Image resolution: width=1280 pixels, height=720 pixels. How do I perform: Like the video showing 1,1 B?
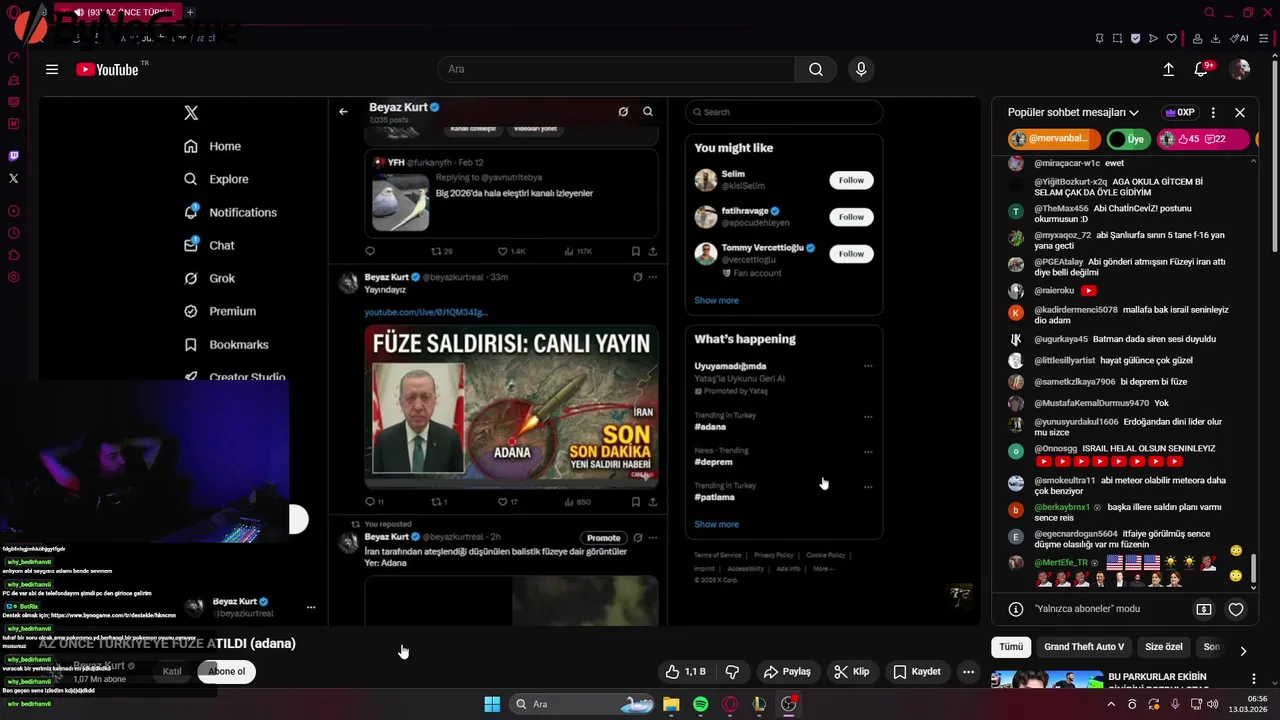(x=686, y=672)
